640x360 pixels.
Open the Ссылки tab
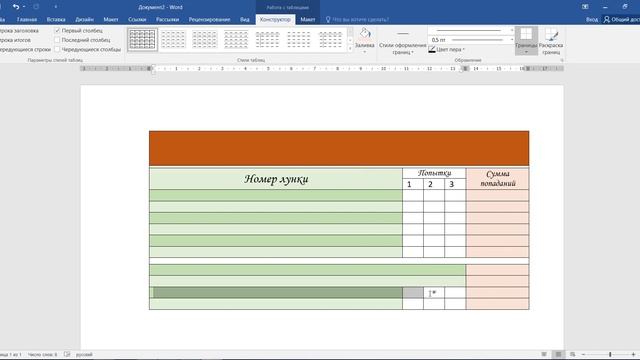137,19
